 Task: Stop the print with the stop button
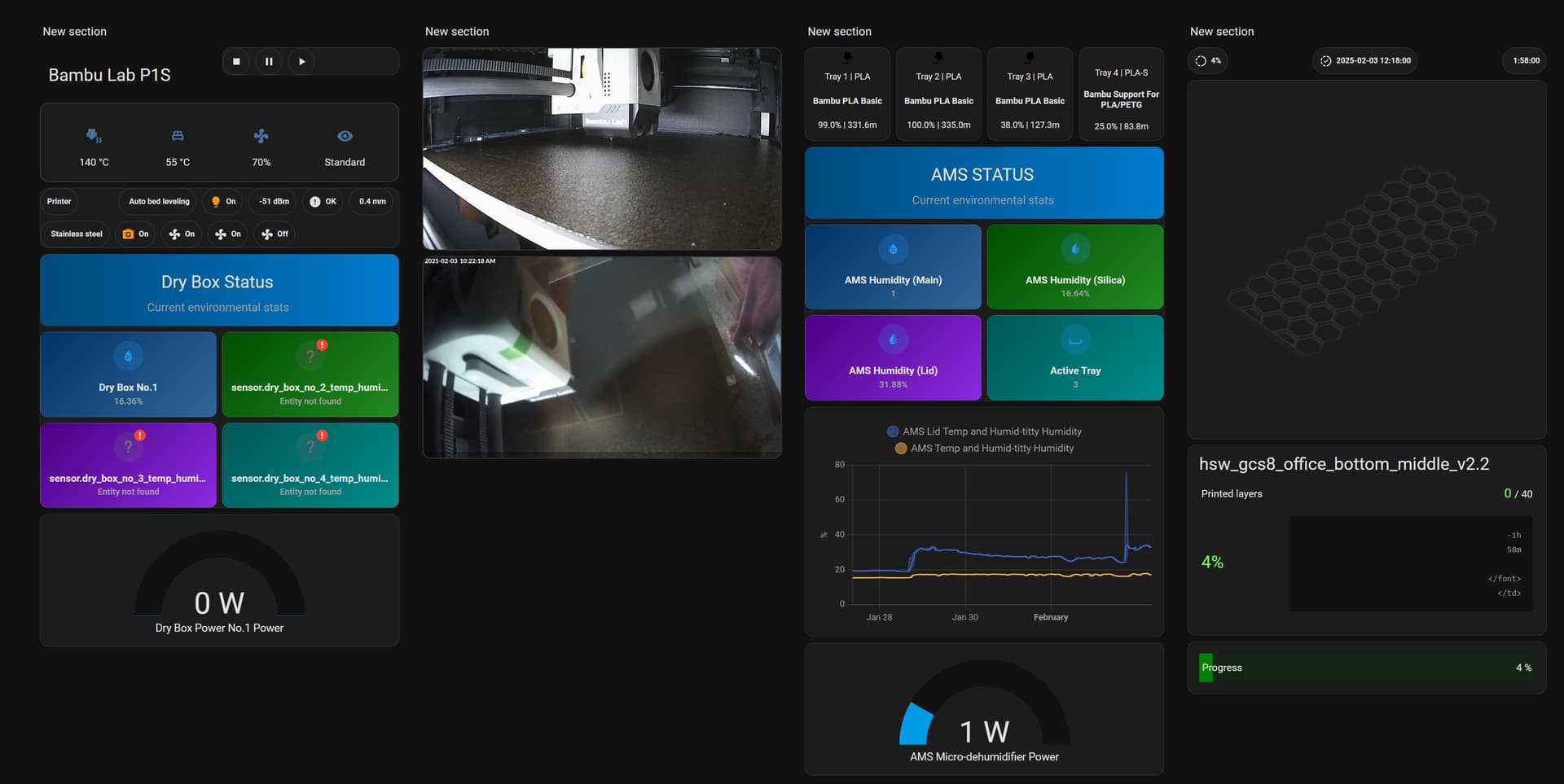pyautogui.click(x=237, y=61)
